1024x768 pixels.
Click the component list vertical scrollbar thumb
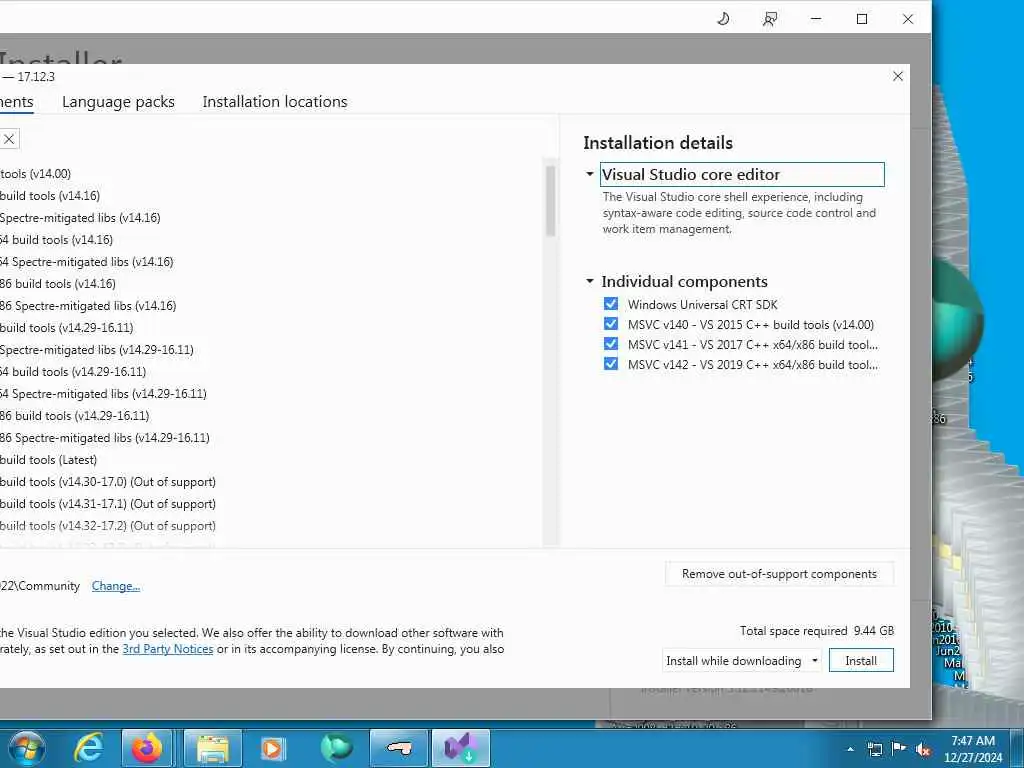point(550,200)
